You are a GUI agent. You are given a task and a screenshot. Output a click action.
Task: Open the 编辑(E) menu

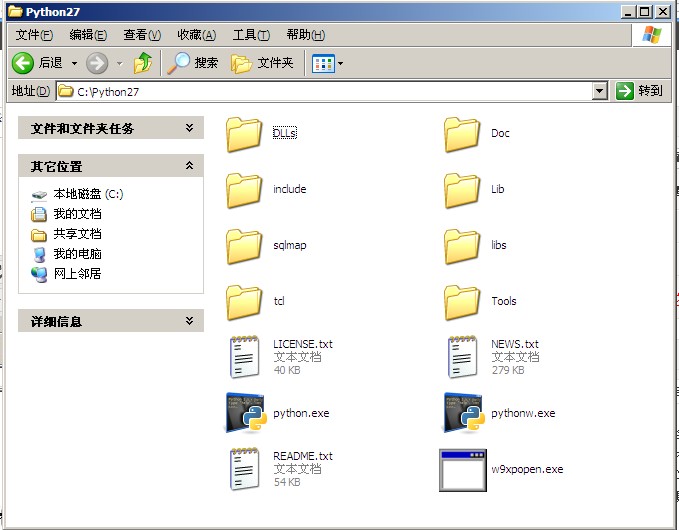pyautogui.click(x=88, y=35)
